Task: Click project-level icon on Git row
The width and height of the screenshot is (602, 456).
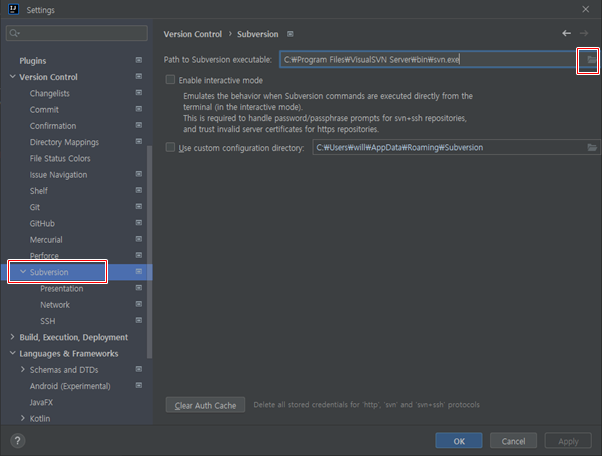Action: tap(139, 207)
